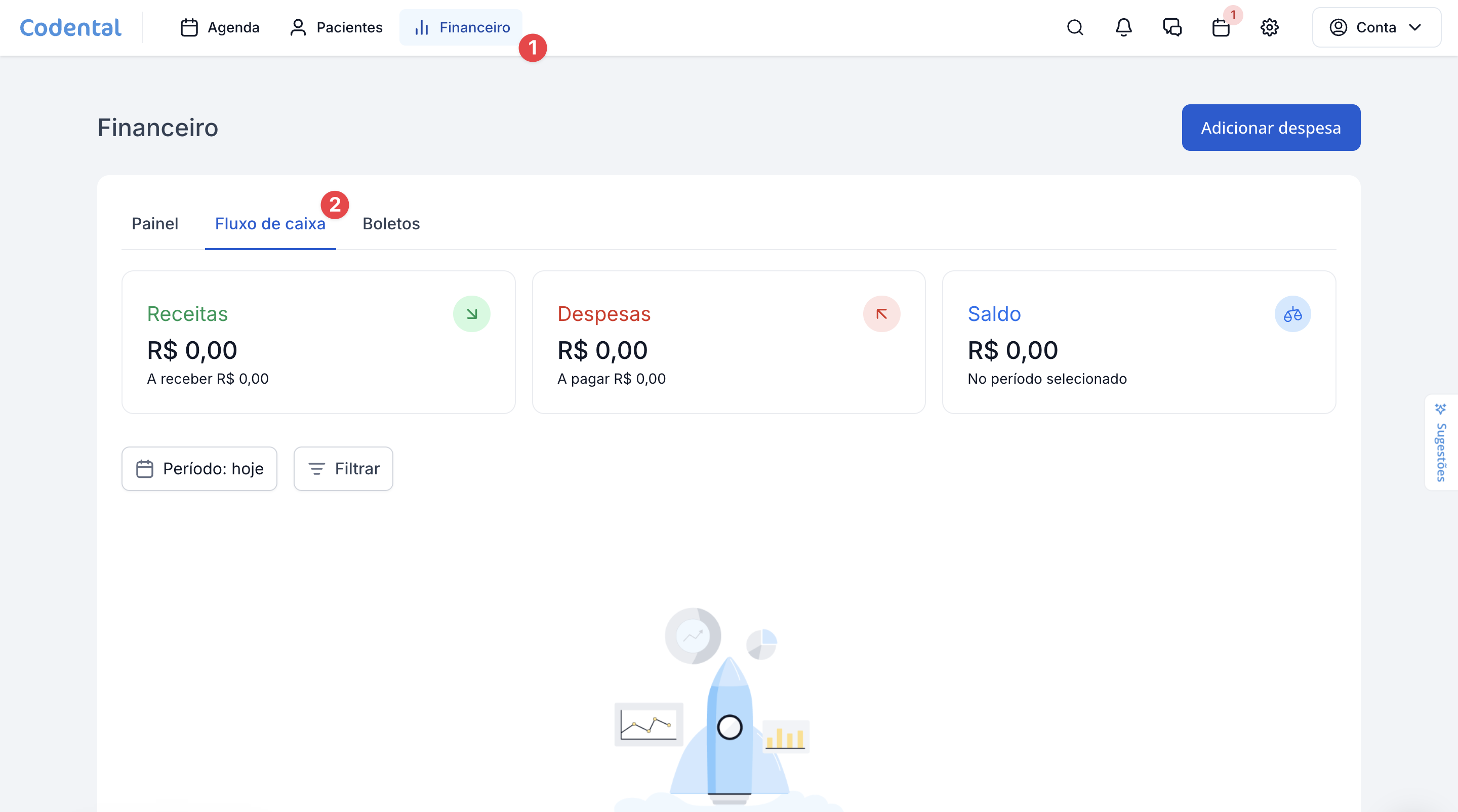Open the Sugestões side tab
The height and width of the screenshot is (812, 1458).
coord(1440,442)
